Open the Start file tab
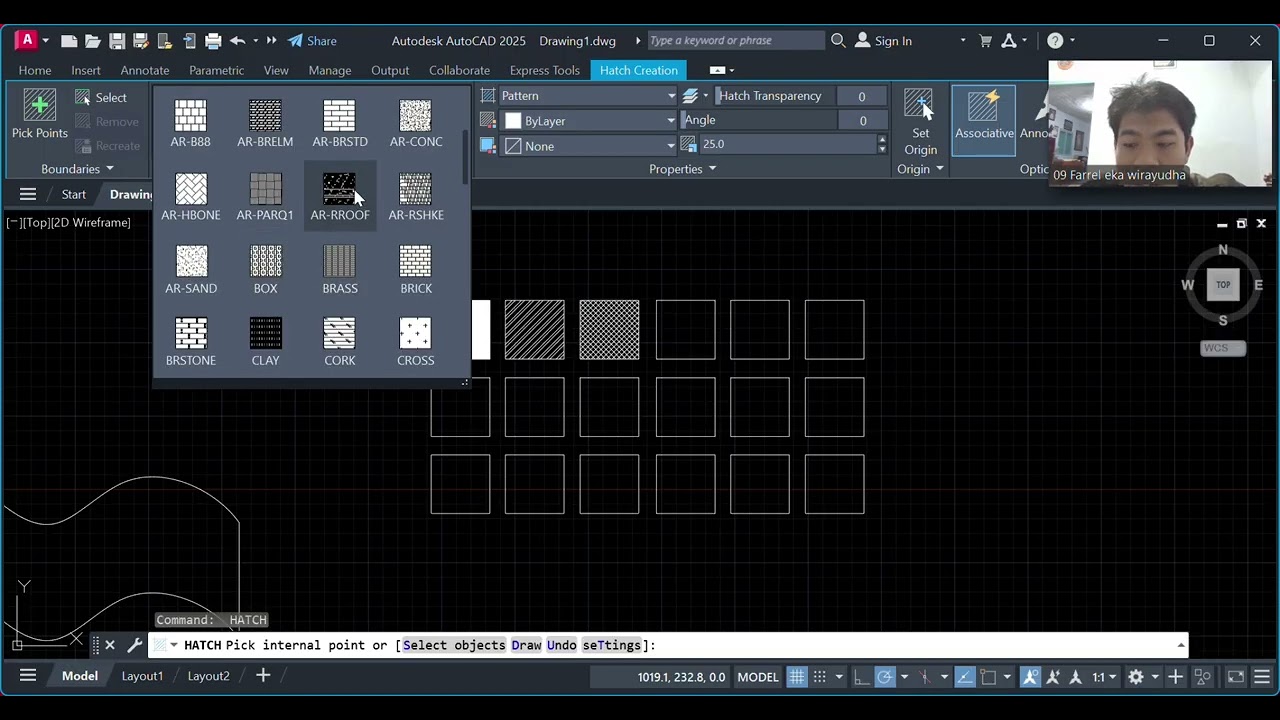The width and height of the screenshot is (1280, 720). pyautogui.click(x=73, y=194)
